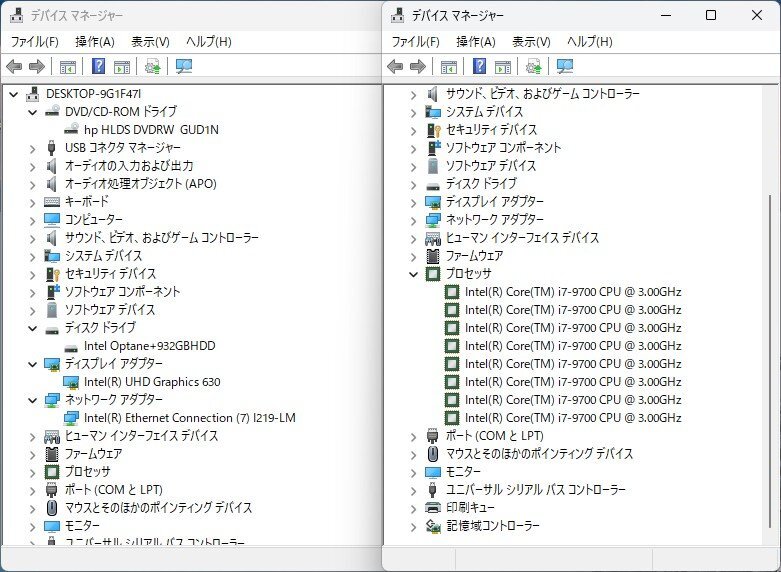Click the first i7-9700 processor chip icon

(x=452, y=292)
